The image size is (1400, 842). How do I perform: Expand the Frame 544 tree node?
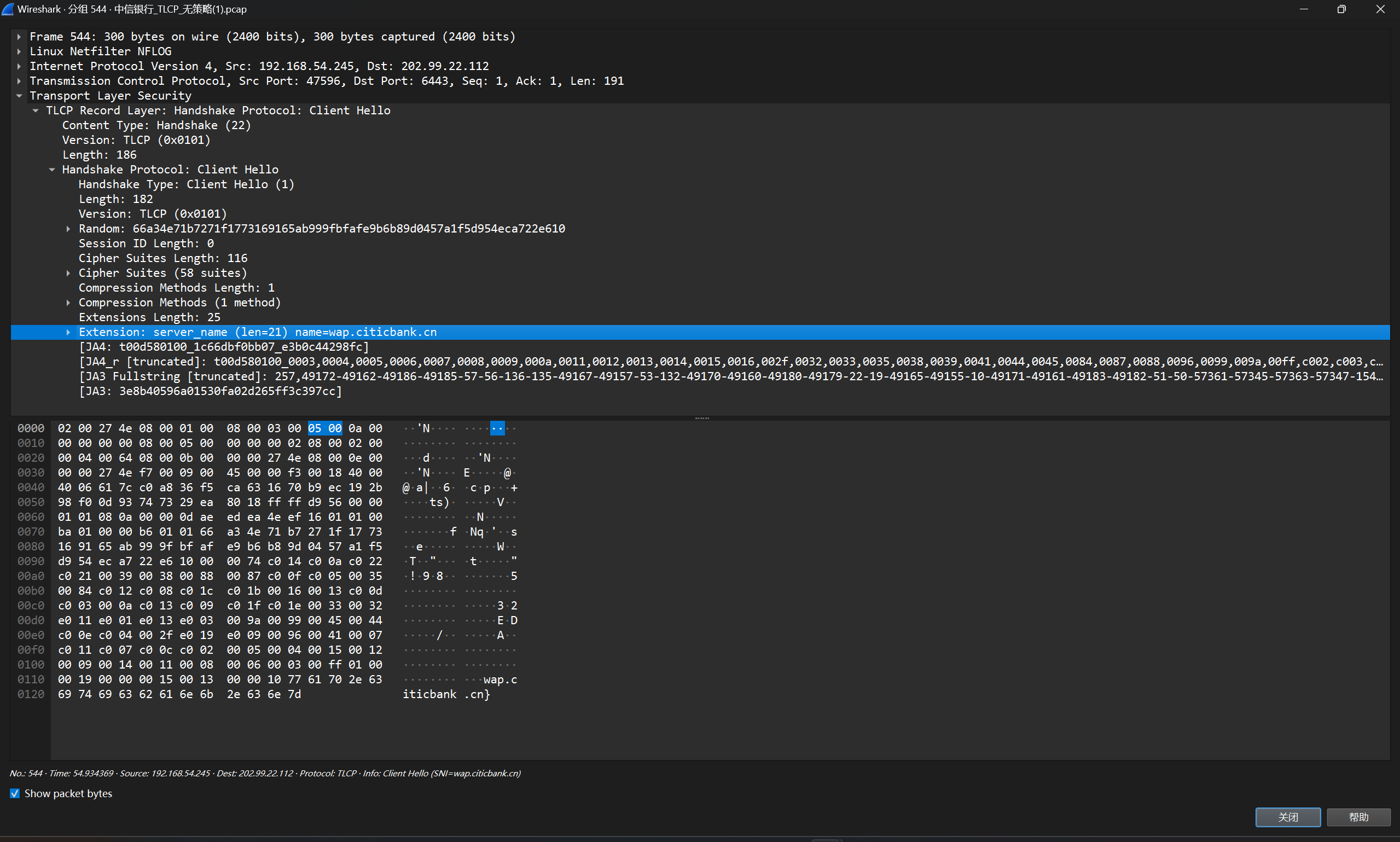19,37
